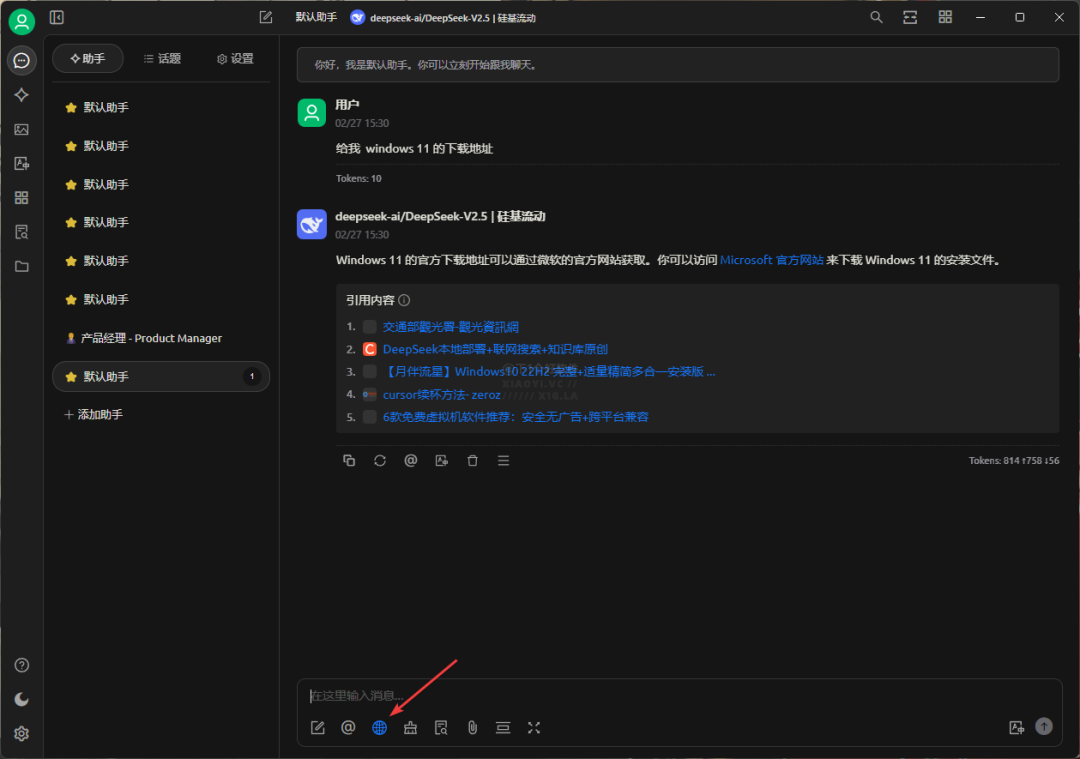Viewport: 1080px width, 759px height.
Task: Click the assistant greeting prompt banner
Action: point(678,65)
